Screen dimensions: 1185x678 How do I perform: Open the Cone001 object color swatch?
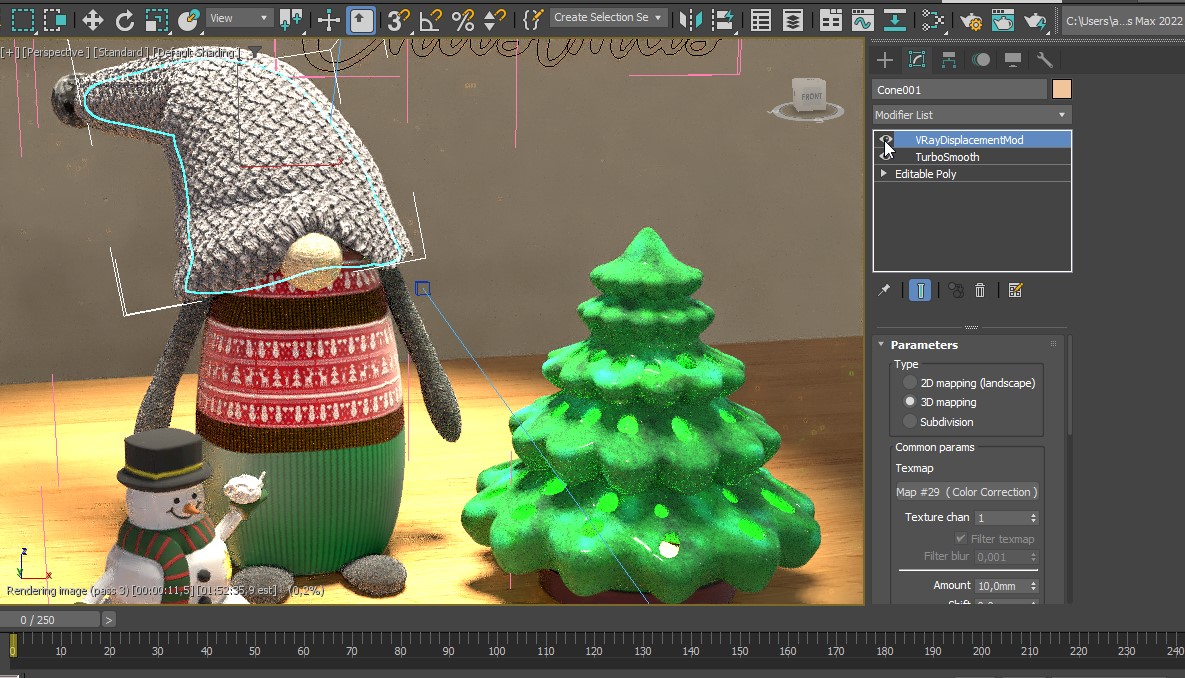[x=1061, y=90]
